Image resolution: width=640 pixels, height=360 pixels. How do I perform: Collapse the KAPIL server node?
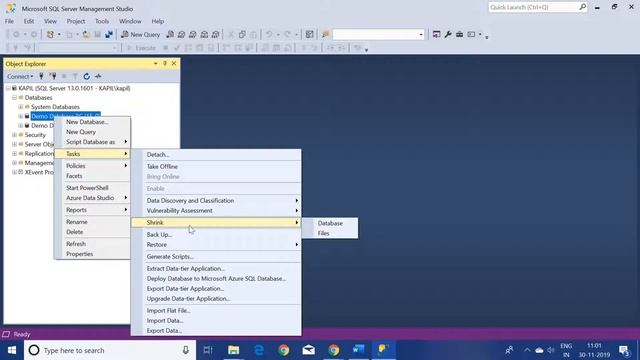pos(8,88)
